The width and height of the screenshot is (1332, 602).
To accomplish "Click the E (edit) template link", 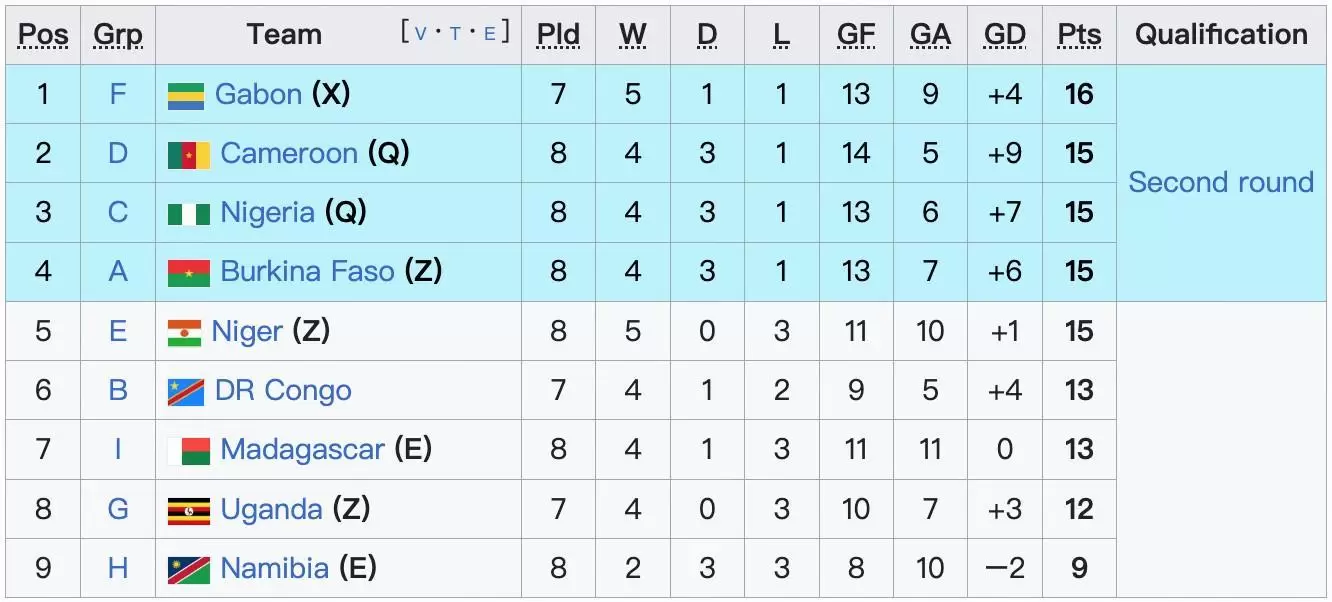I will click(x=490, y=34).
